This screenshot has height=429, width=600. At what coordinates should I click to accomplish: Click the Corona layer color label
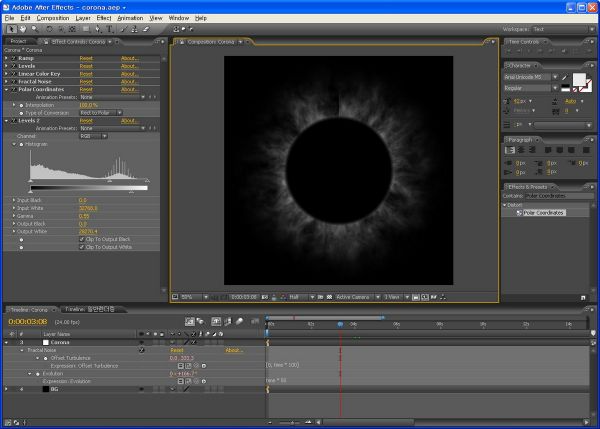coord(46,343)
